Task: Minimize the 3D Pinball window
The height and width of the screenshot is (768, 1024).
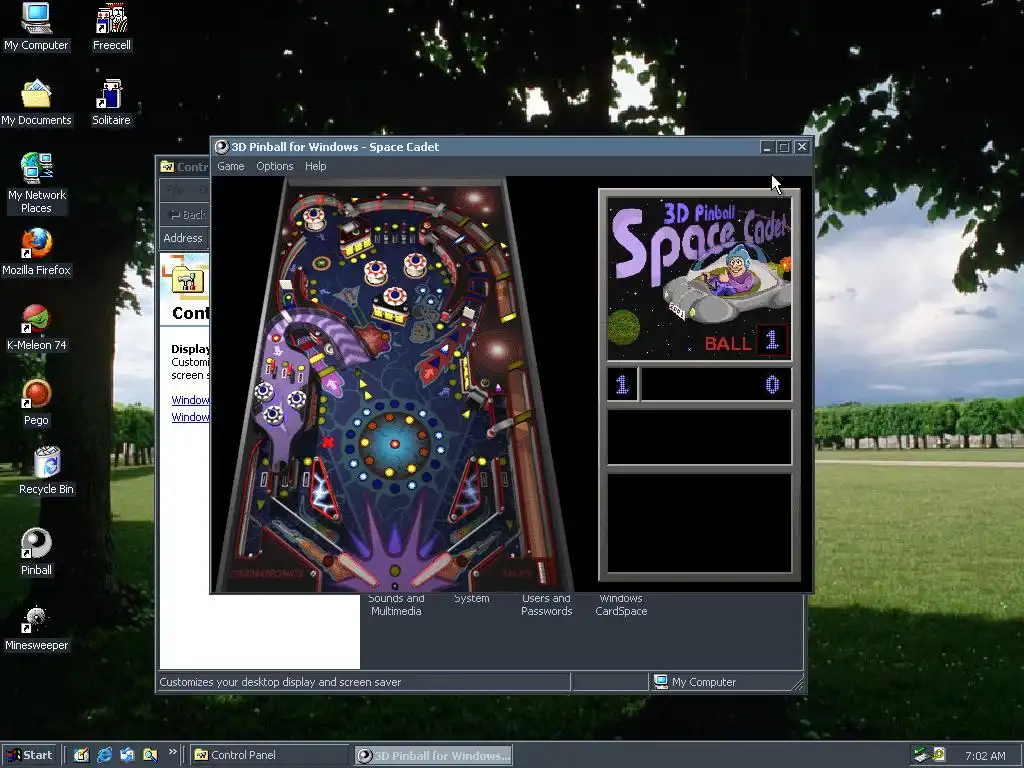Action: (767, 148)
